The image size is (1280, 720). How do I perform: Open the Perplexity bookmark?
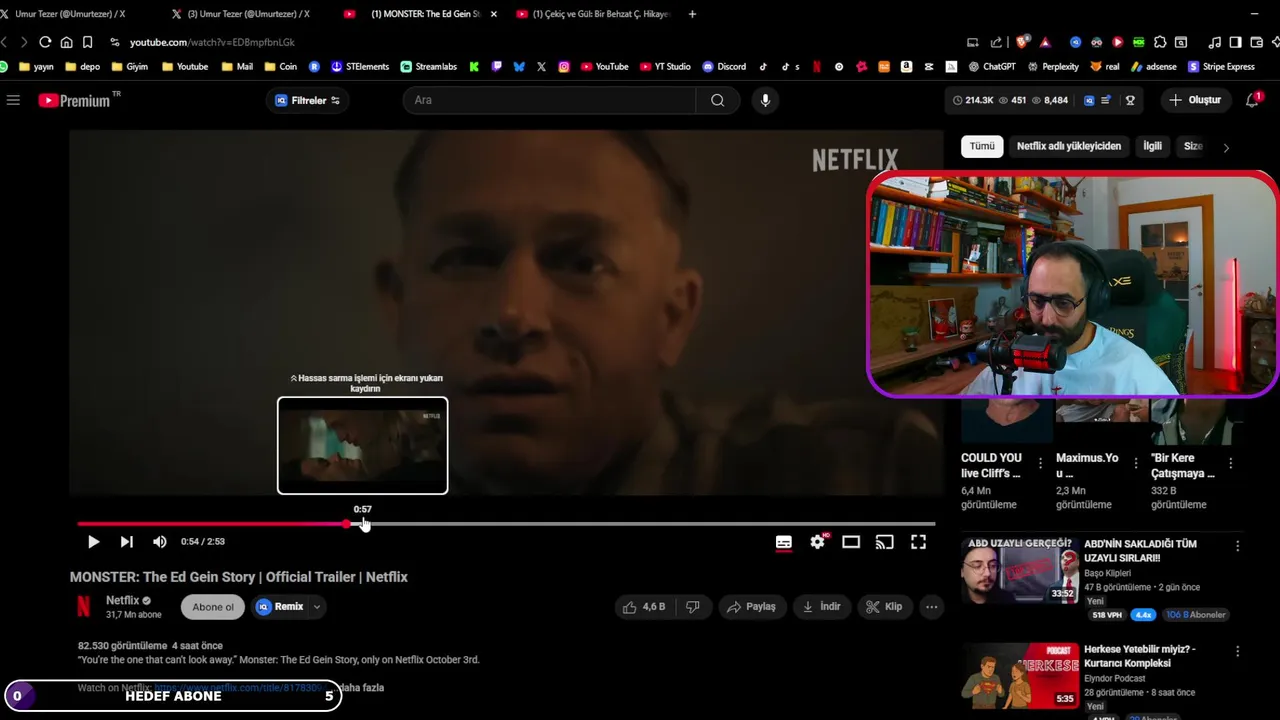[x=1052, y=67]
